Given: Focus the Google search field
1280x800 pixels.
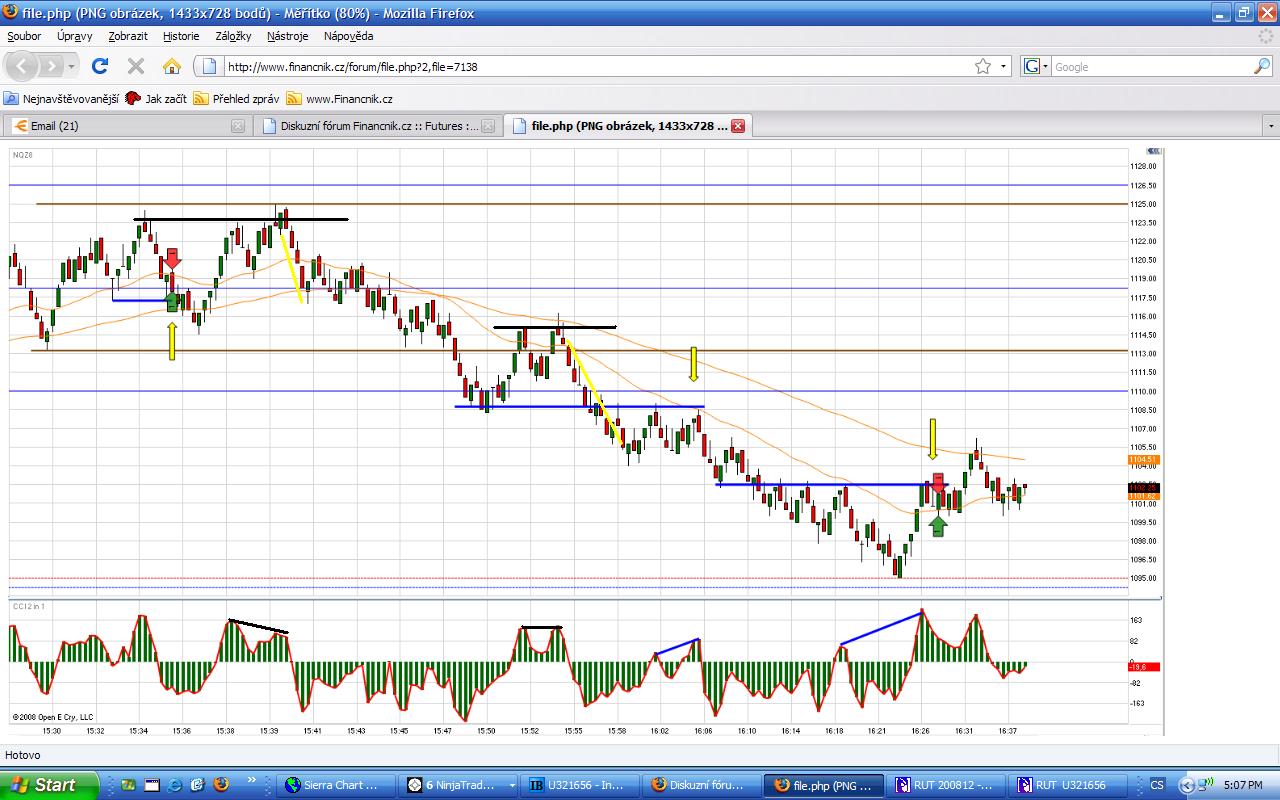Looking at the screenshot, I should 1150,67.
